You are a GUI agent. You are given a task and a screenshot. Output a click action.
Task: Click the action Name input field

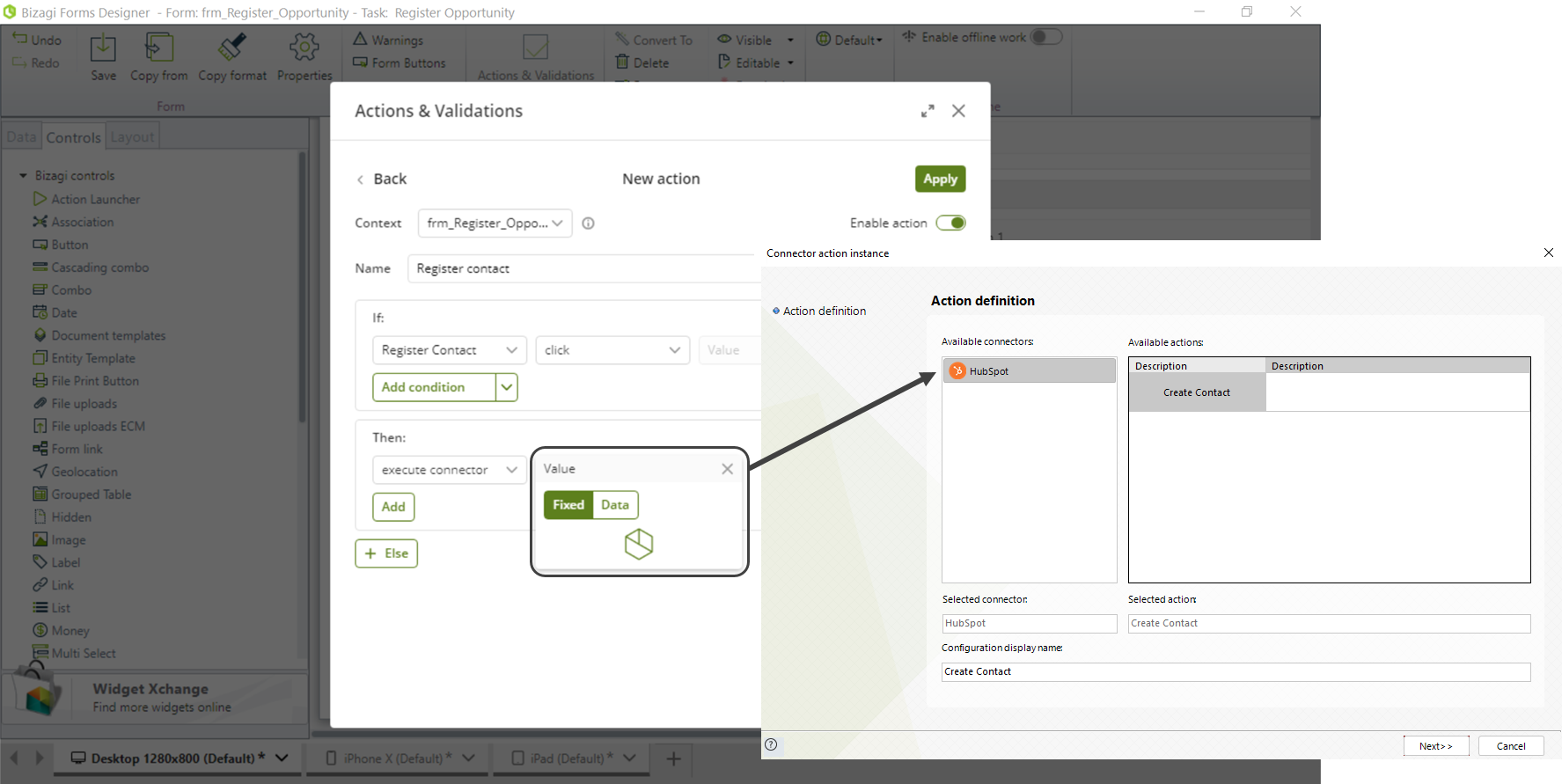tap(584, 268)
